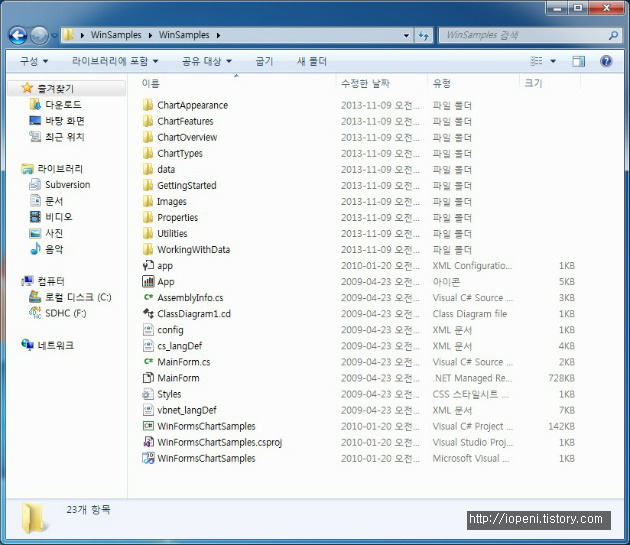Select the WorkingWithData folder icon
The height and width of the screenshot is (545, 630).
click(148, 250)
